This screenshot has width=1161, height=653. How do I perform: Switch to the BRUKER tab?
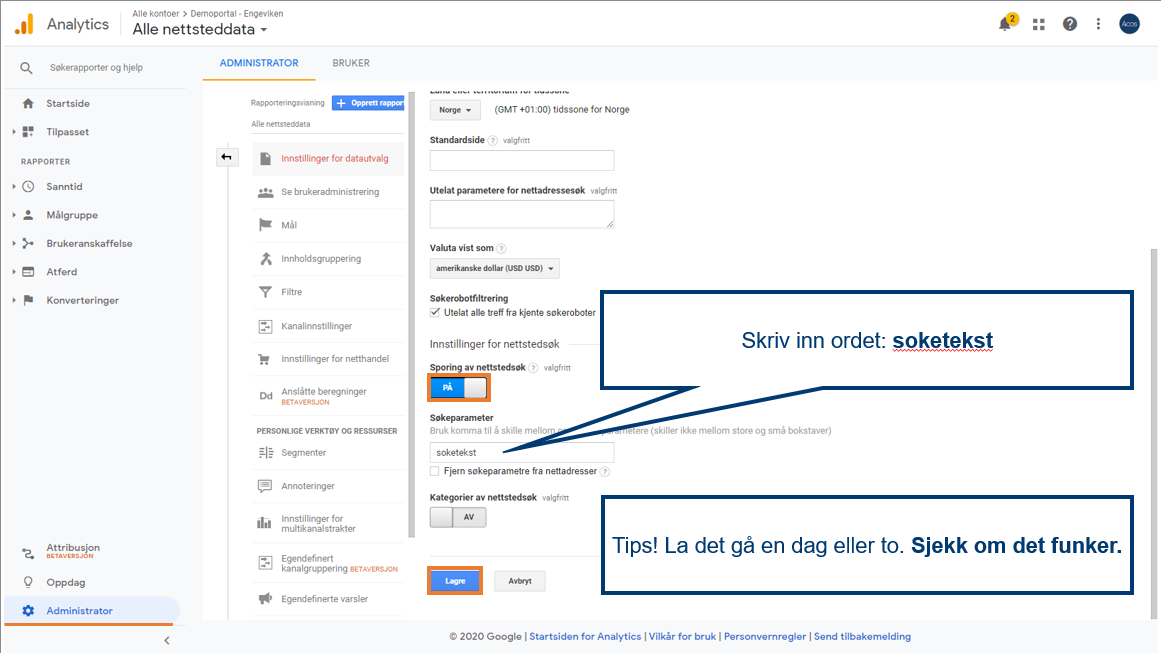tap(351, 63)
